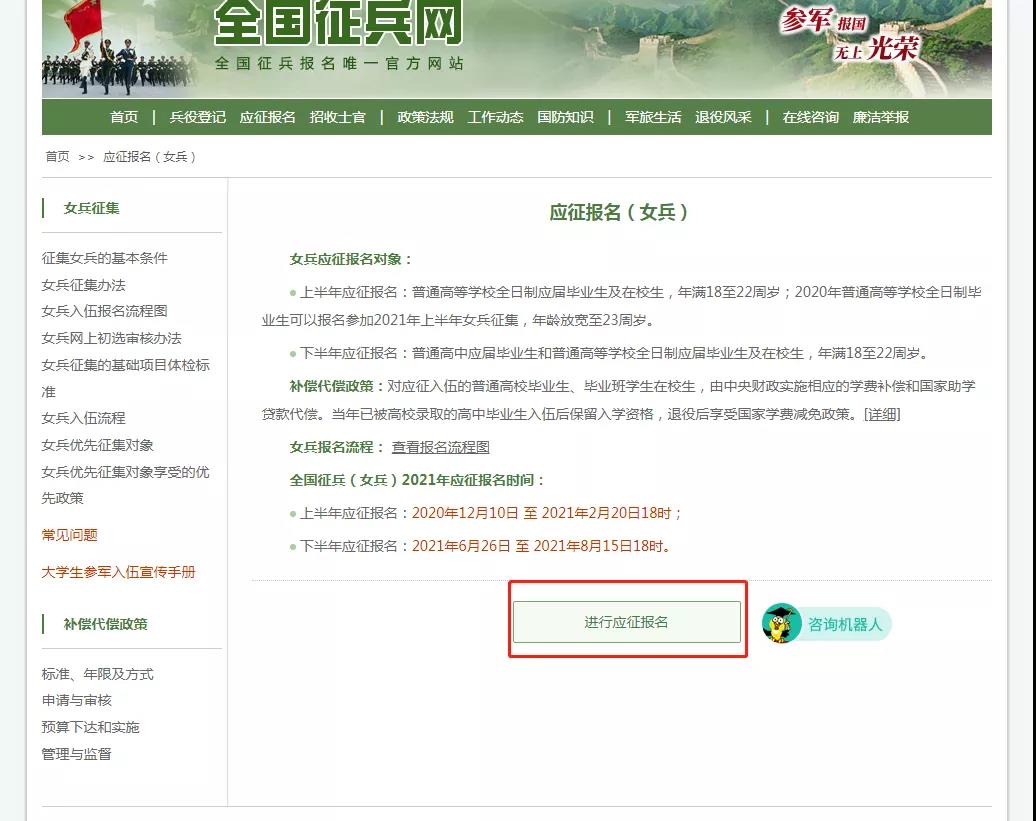
Task: Click the 咨询机器人 owl mascot icon
Action: (782, 624)
